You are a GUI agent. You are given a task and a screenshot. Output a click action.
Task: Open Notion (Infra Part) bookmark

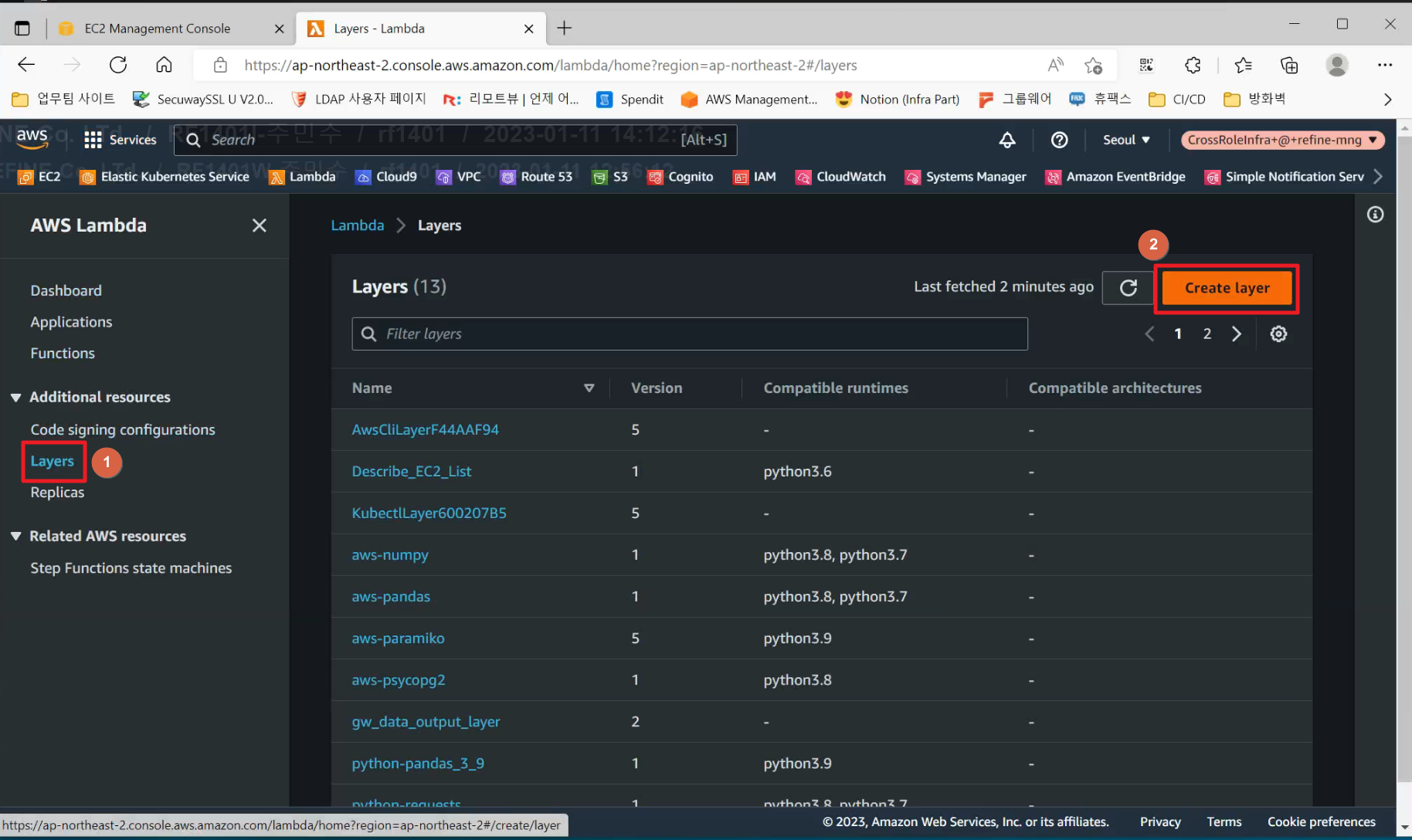pos(898,100)
